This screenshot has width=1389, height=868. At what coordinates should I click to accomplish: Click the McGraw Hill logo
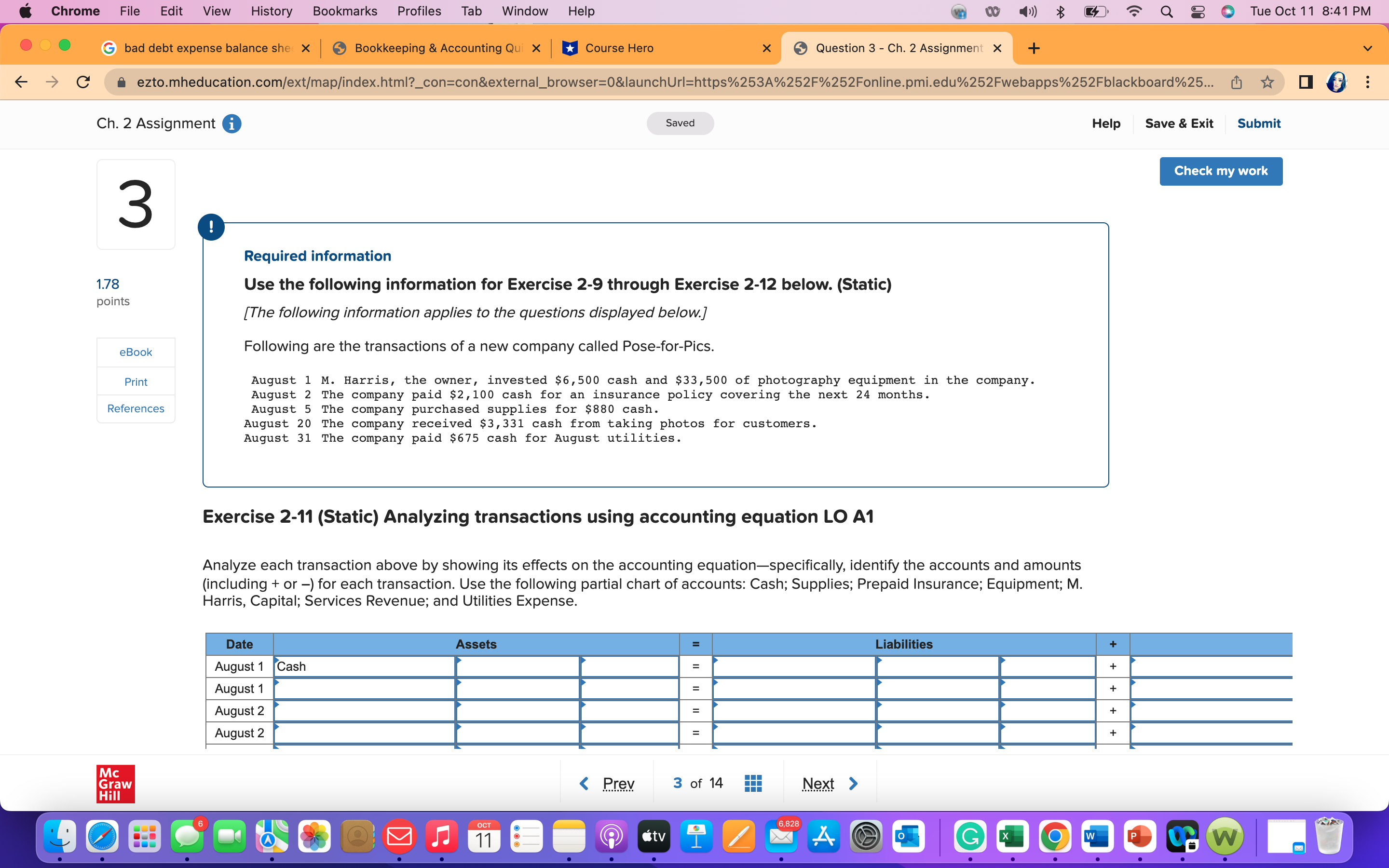(115, 783)
